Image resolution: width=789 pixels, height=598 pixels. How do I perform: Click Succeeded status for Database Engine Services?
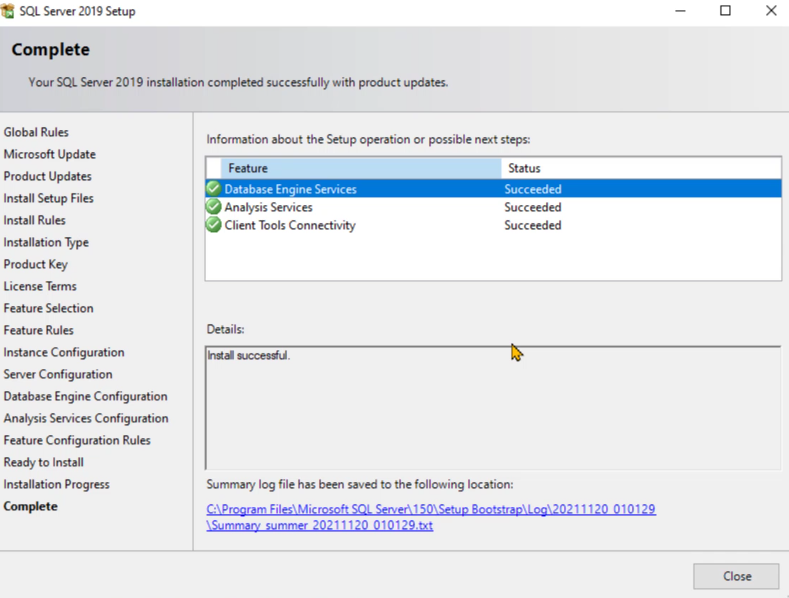click(x=533, y=189)
